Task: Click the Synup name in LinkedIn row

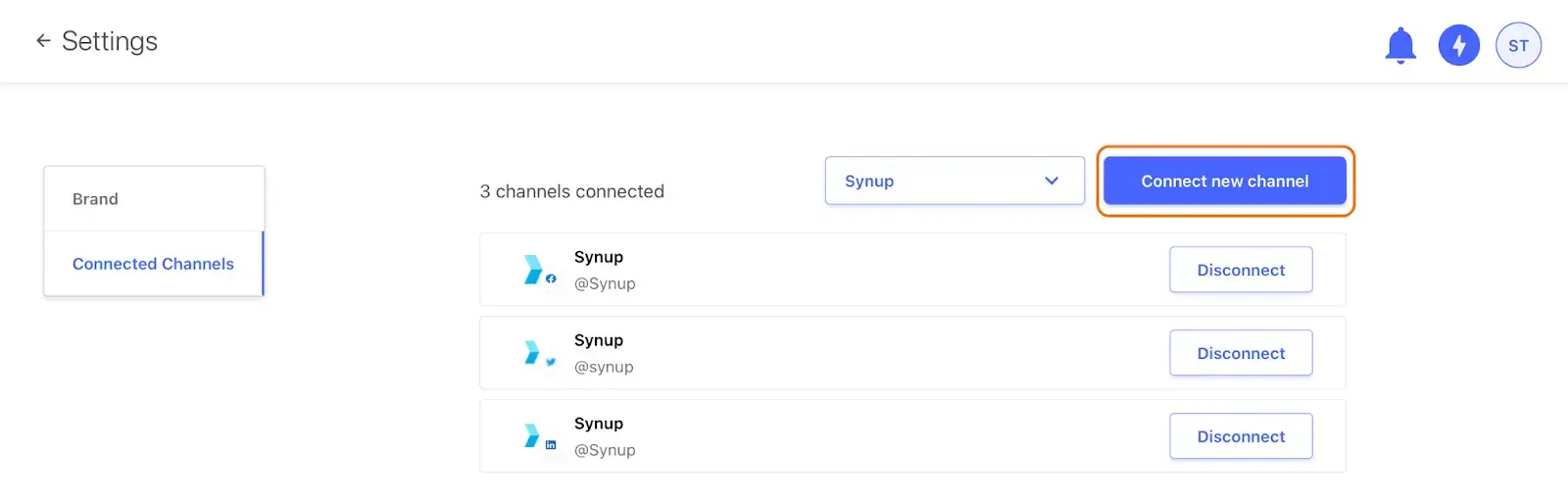Action: pos(599,424)
